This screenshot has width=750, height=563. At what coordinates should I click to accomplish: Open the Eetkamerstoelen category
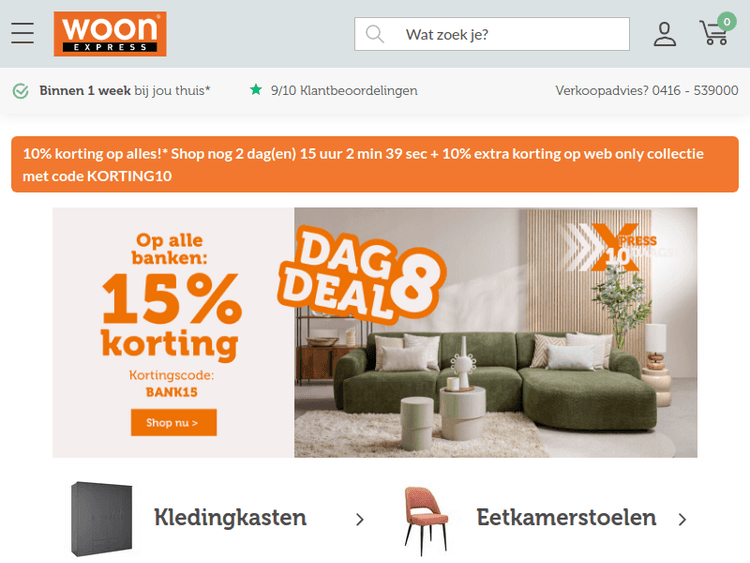[566, 518]
